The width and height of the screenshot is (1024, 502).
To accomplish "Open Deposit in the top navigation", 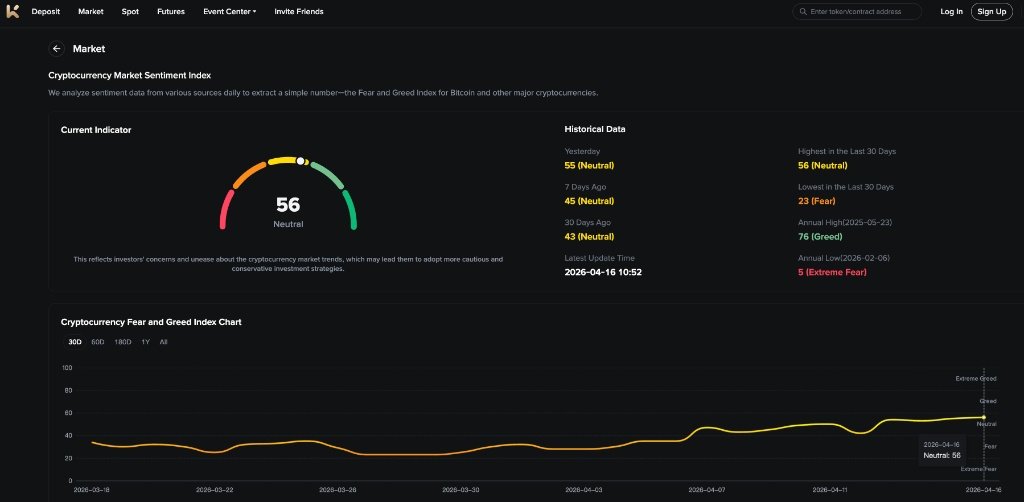I will [46, 12].
